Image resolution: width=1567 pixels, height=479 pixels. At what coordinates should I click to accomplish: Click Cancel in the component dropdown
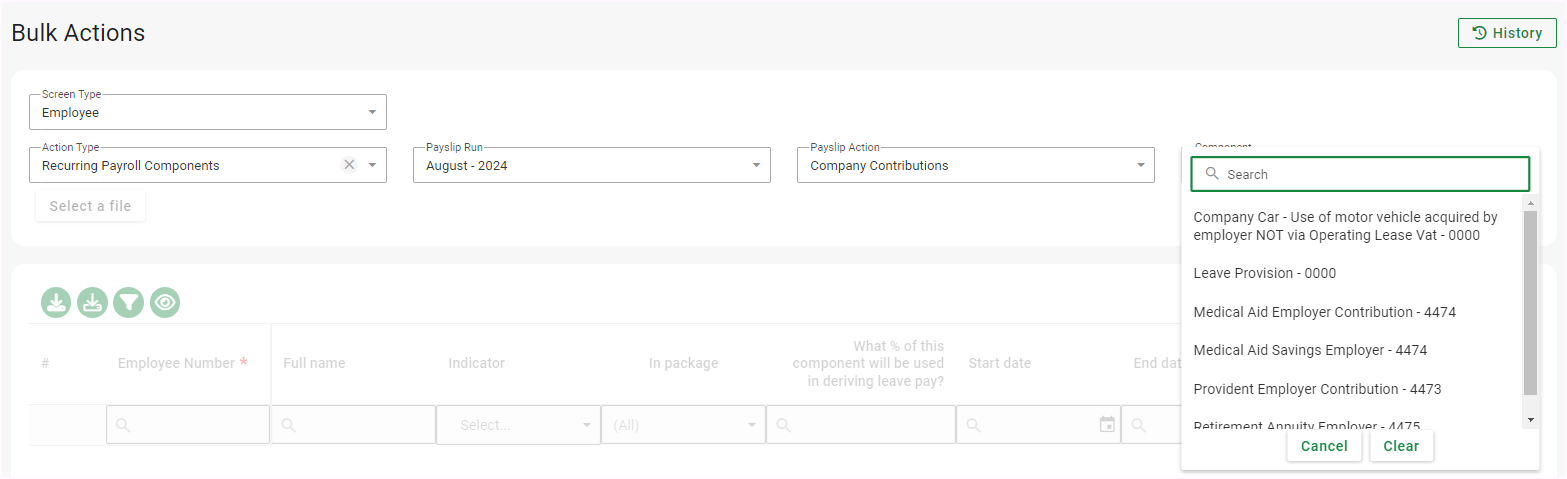click(1324, 446)
